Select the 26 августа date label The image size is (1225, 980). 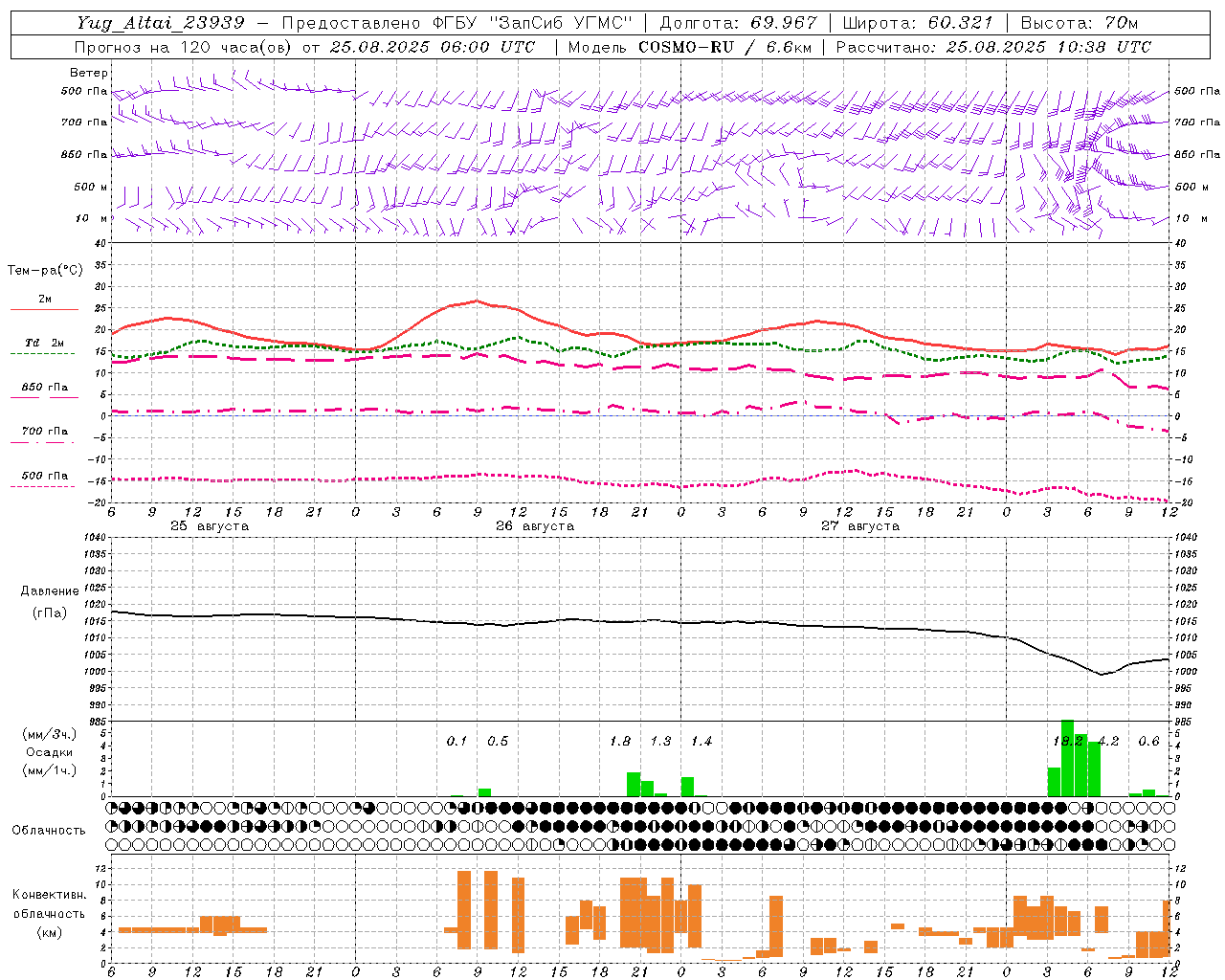(x=535, y=526)
